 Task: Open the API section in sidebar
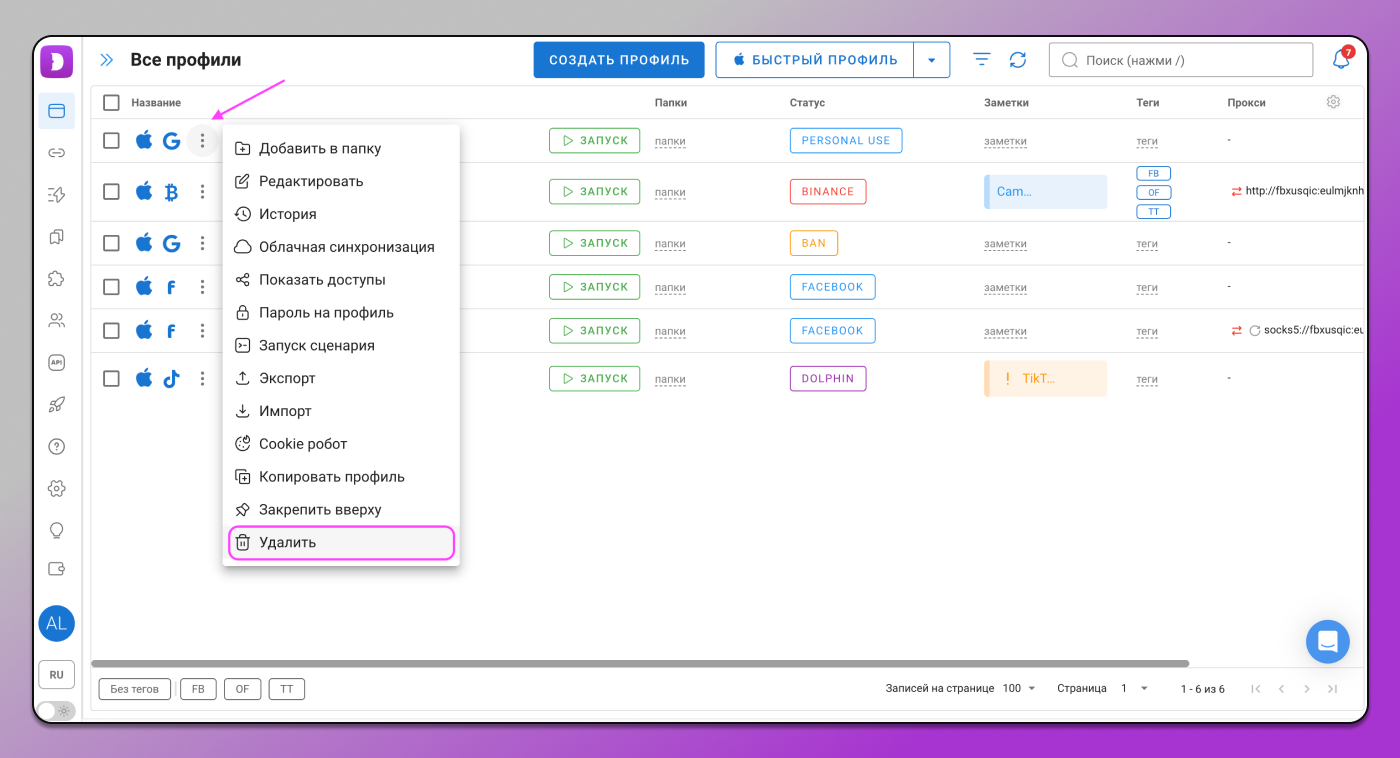pyautogui.click(x=57, y=363)
